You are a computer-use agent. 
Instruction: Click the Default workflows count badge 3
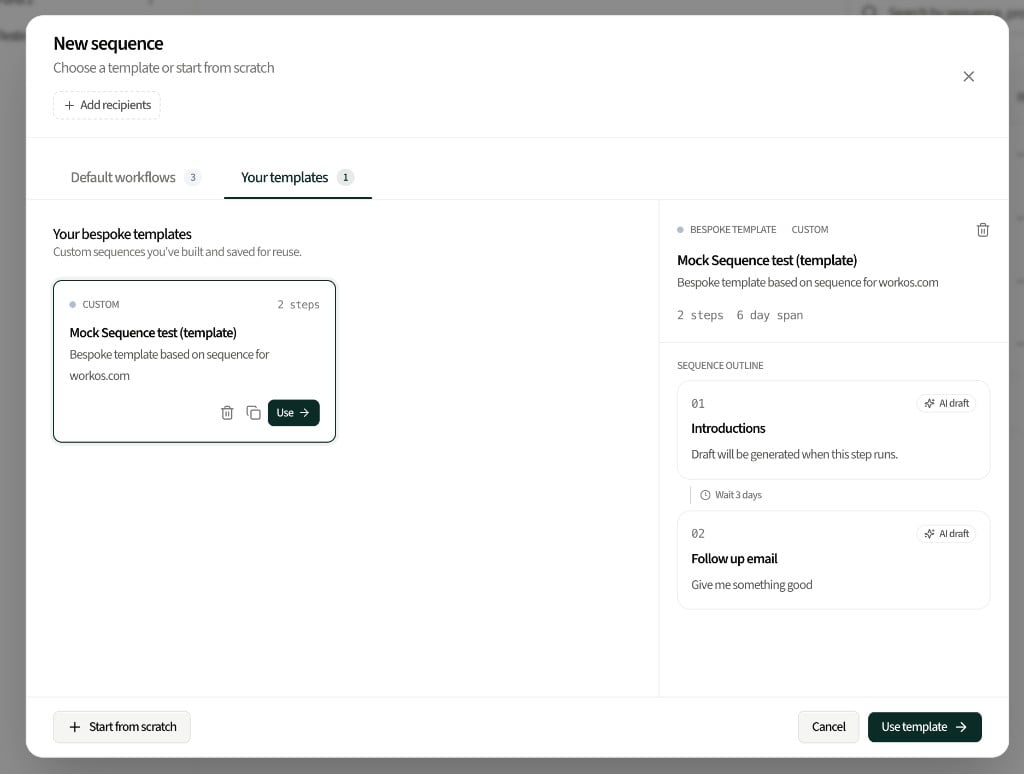tap(193, 177)
